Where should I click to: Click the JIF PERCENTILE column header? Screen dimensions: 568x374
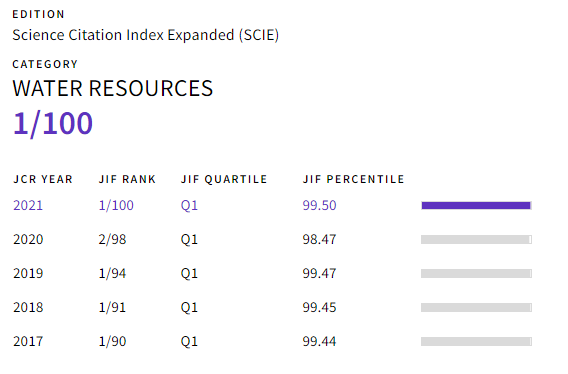pos(354,179)
